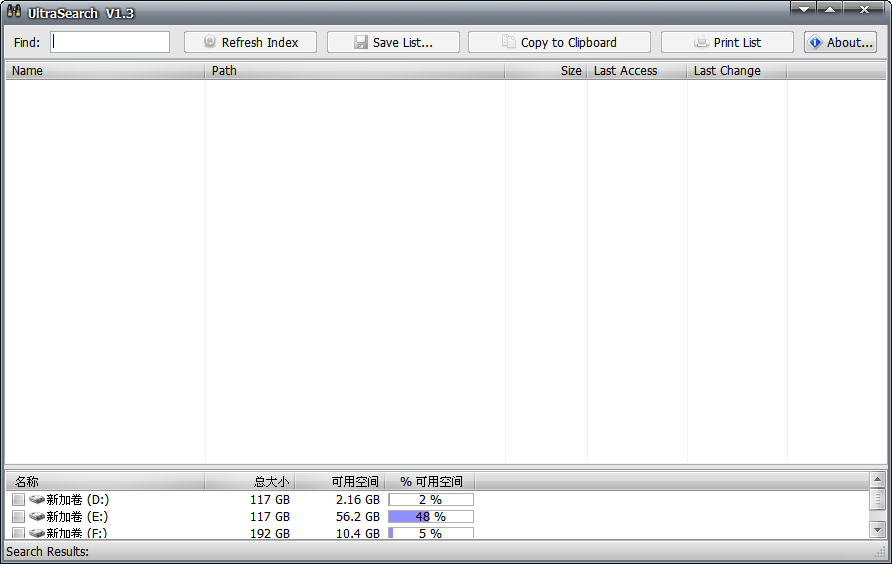Click the 56.2 GB free space value
The height and width of the screenshot is (564, 892).
click(x=357, y=517)
